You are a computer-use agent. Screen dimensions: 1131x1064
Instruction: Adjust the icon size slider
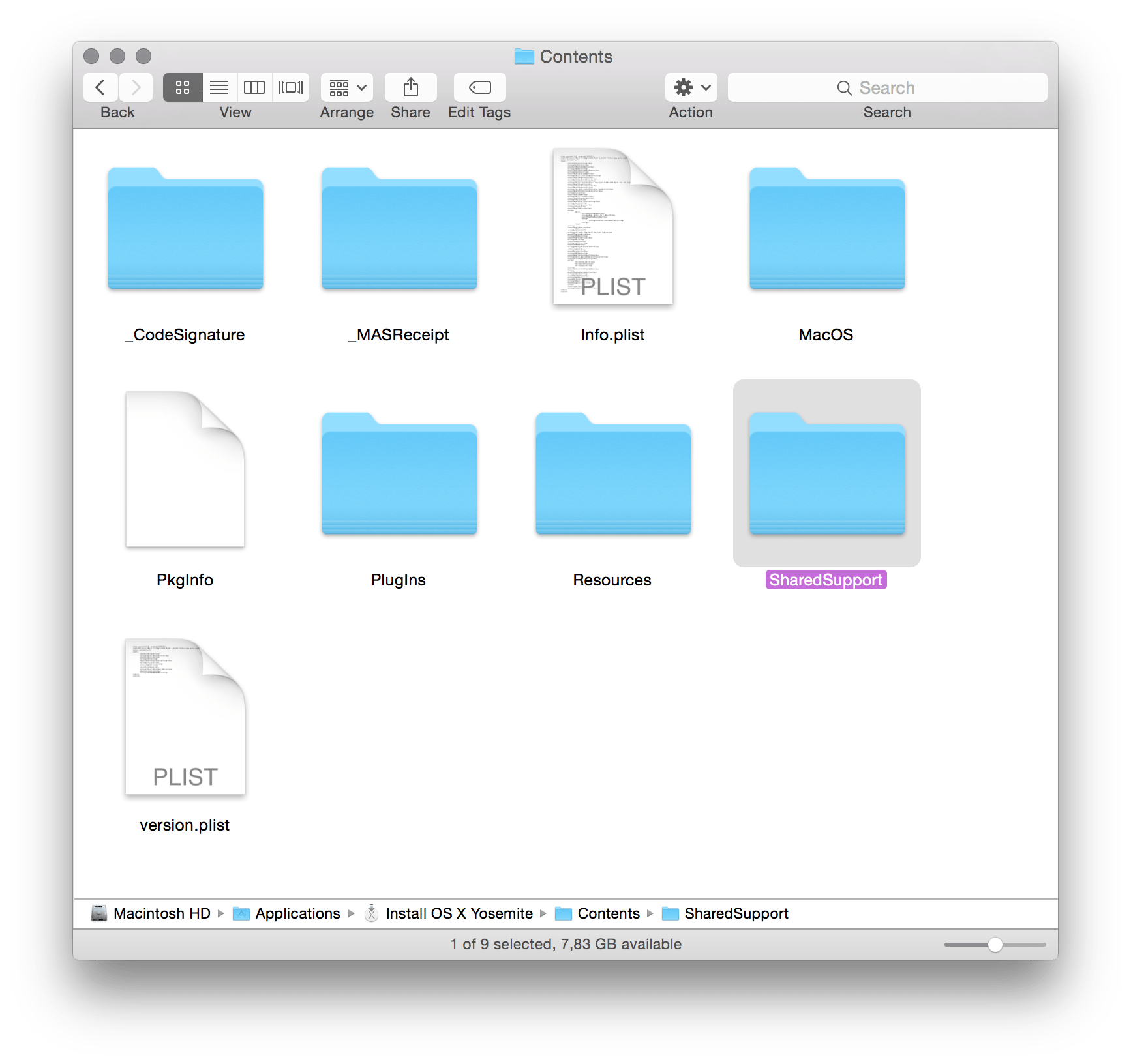995,945
